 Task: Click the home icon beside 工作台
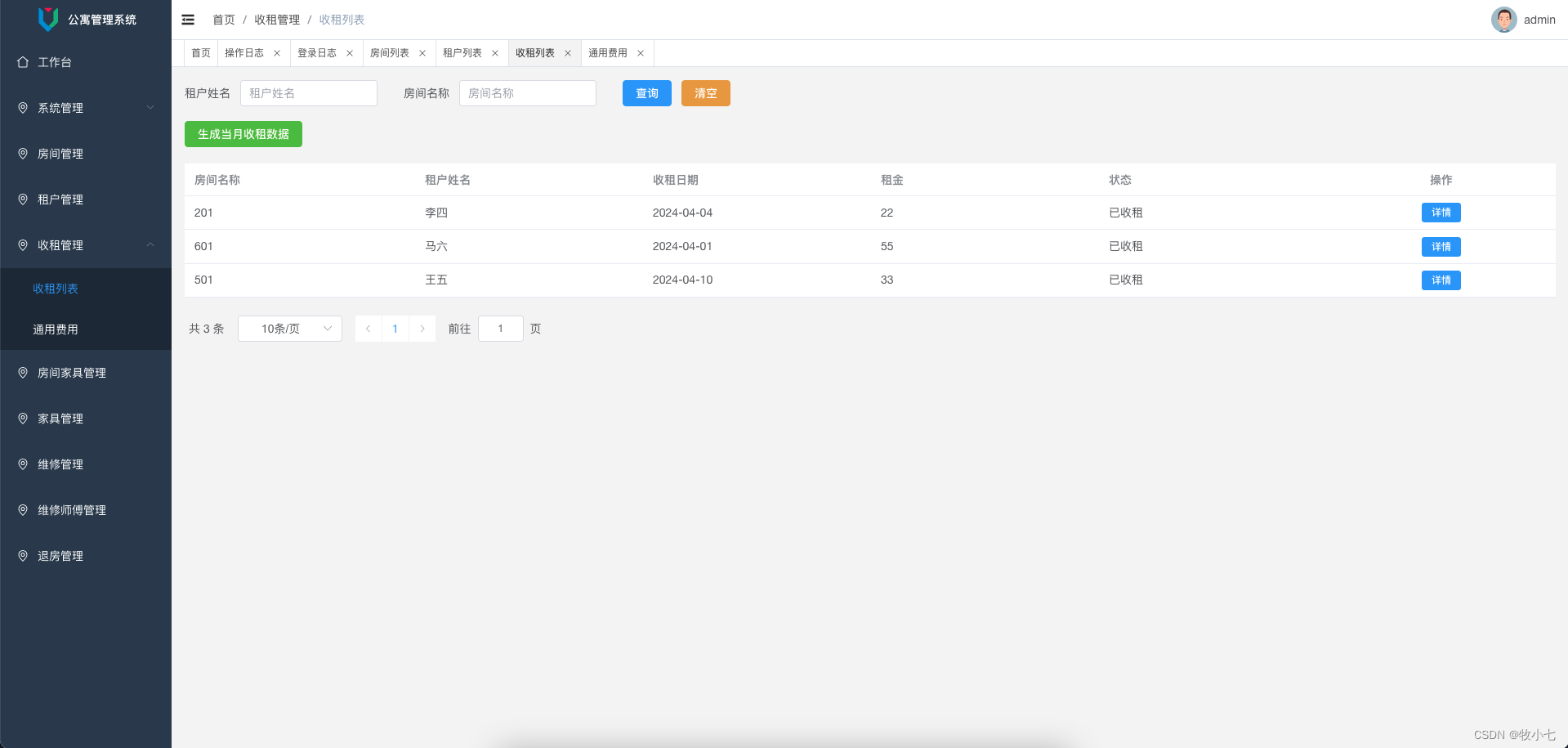coord(23,62)
